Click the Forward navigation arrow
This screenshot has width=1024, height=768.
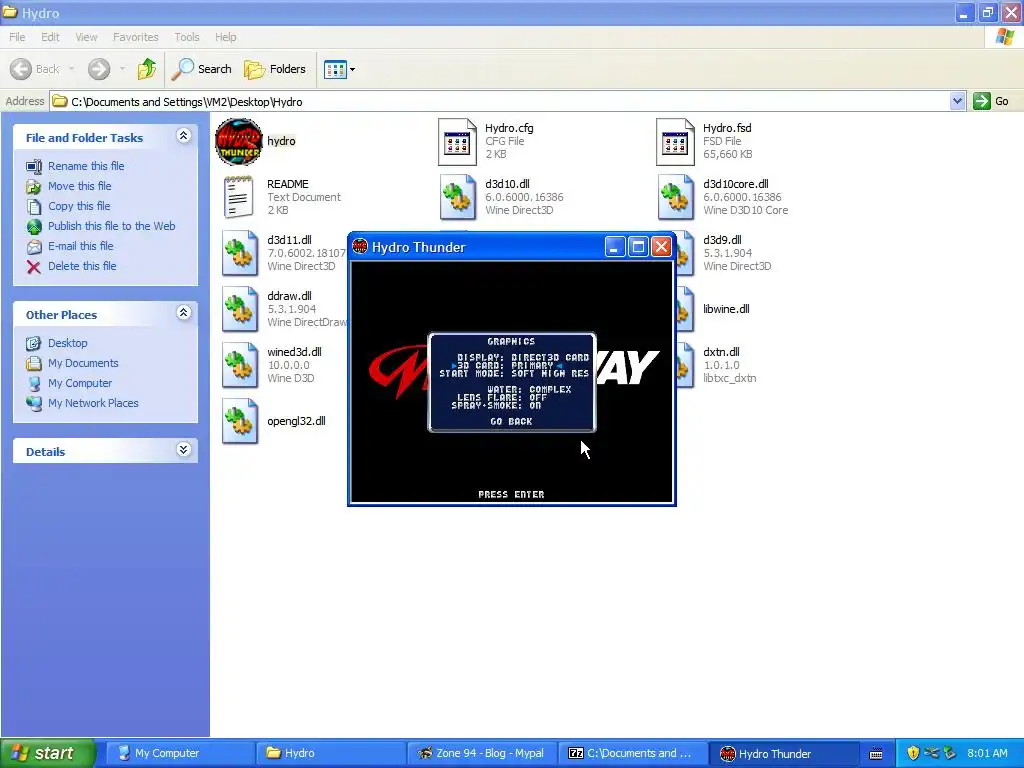coord(99,69)
